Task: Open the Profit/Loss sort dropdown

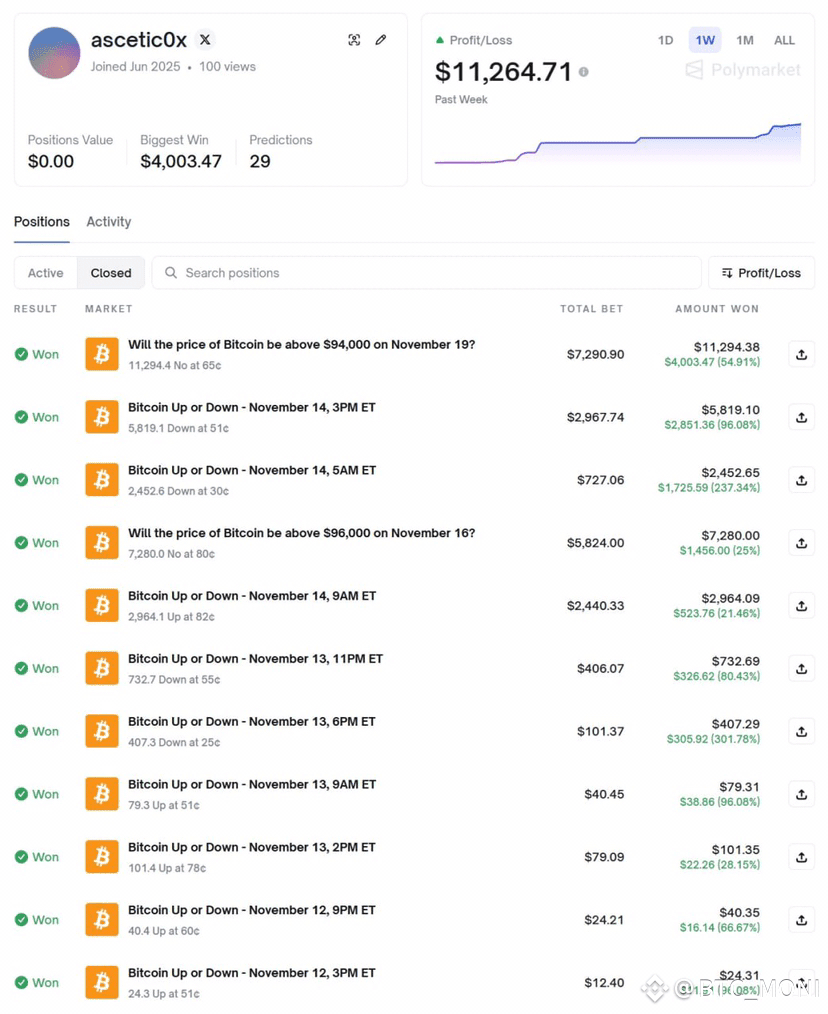Action: [761, 273]
